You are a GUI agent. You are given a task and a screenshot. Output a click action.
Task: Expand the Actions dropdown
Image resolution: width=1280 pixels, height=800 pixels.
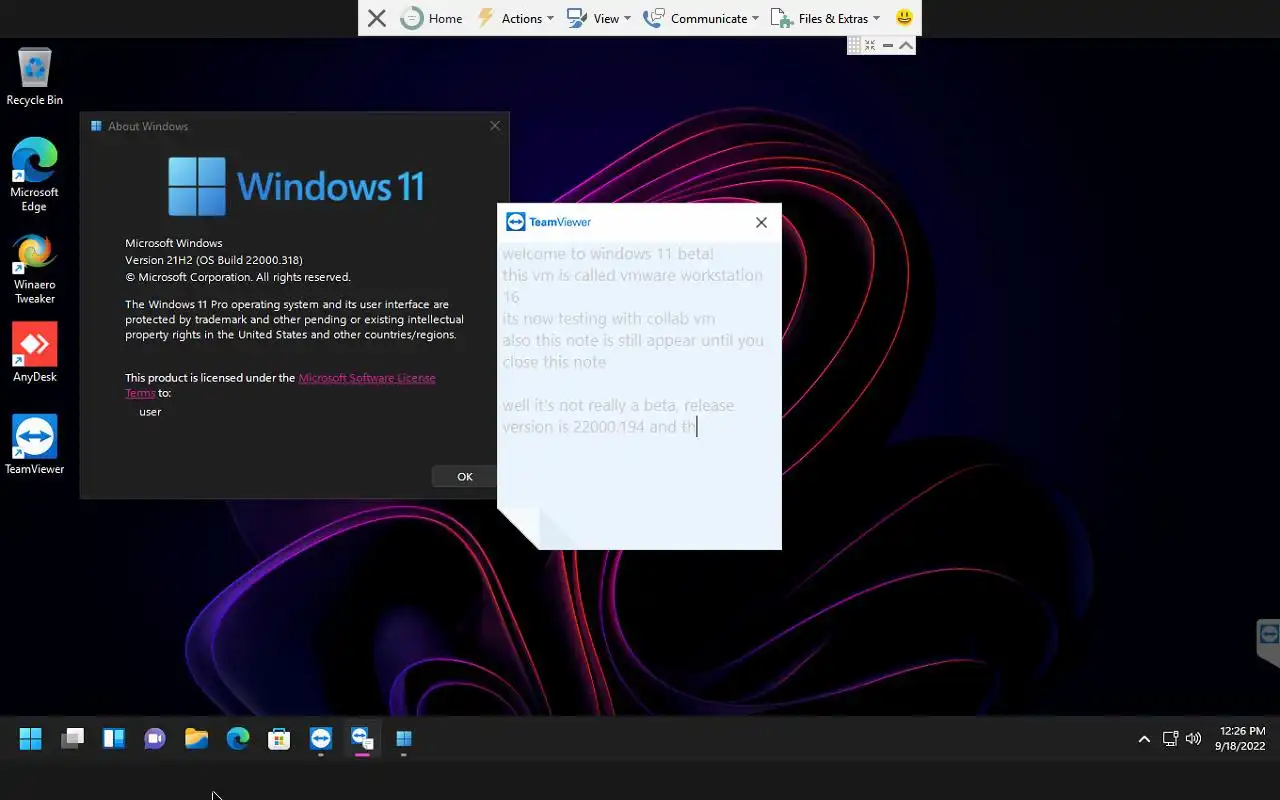[515, 18]
